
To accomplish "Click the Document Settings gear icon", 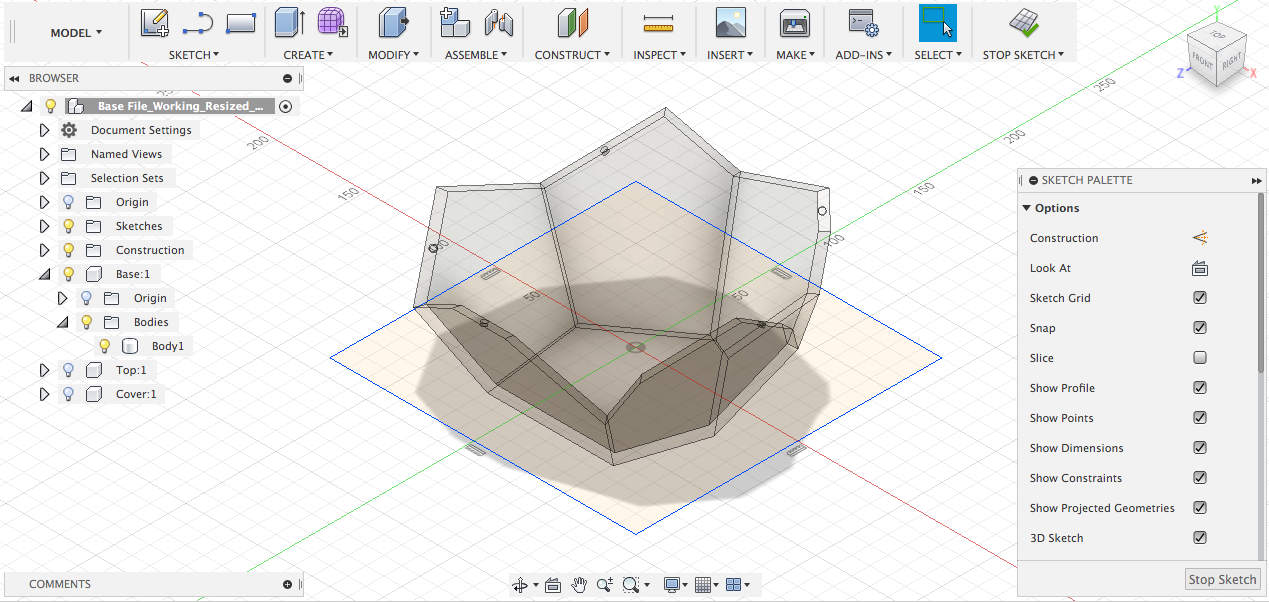I will click(x=69, y=130).
